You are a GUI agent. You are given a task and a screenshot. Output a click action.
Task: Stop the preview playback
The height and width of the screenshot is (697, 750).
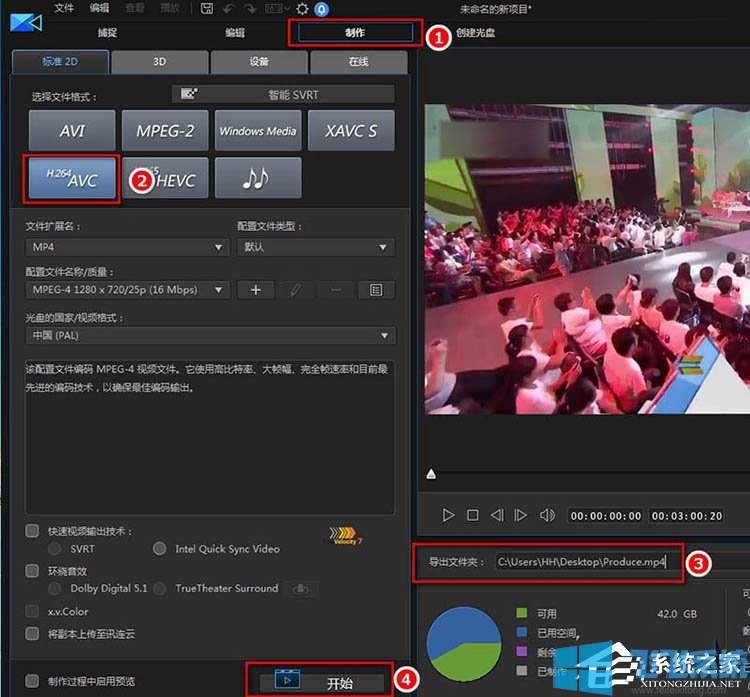pyautogui.click(x=473, y=515)
